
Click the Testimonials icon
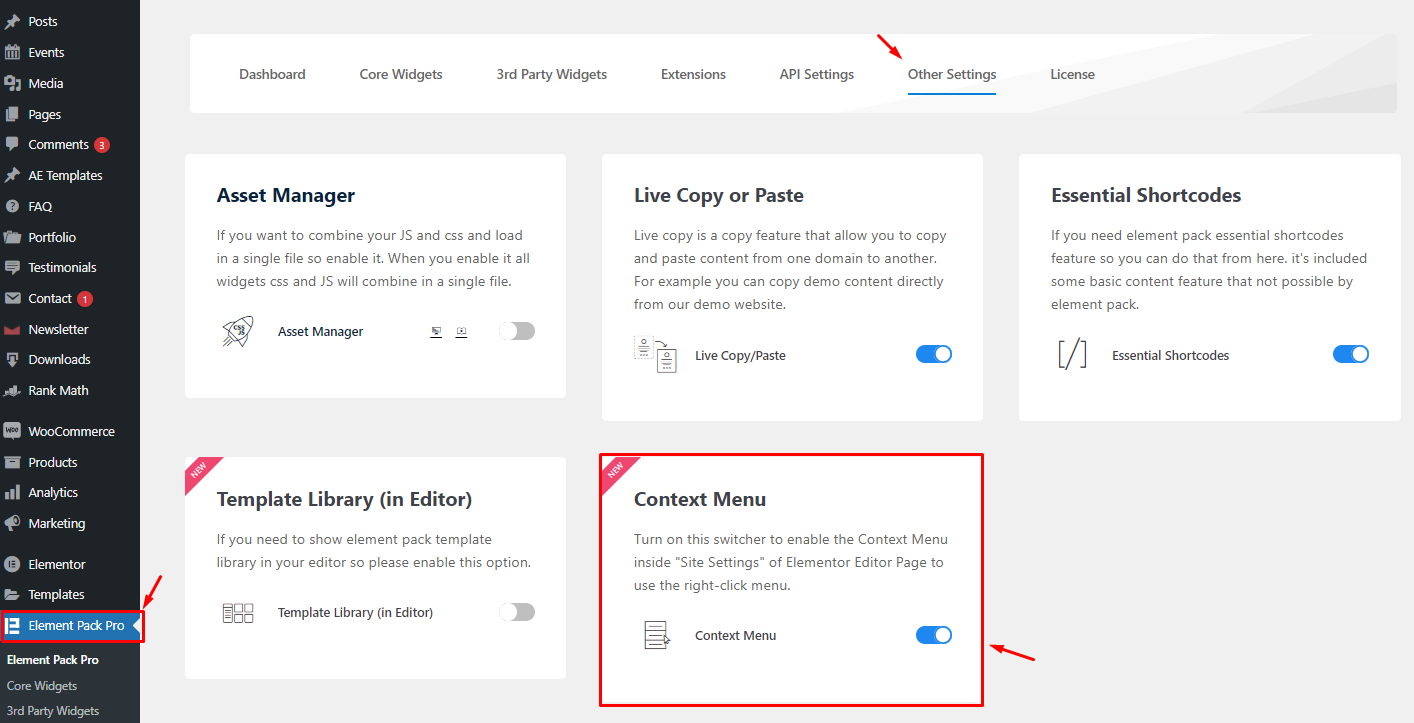point(12,267)
